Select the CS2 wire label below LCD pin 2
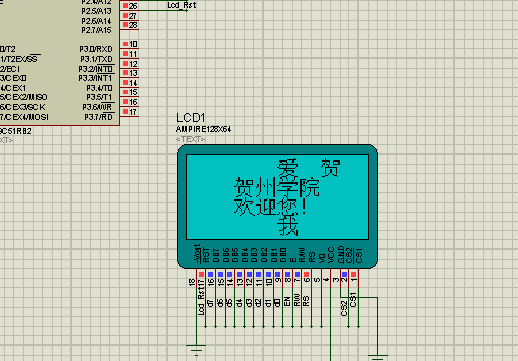This screenshot has height=361, width=518. (x=344, y=308)
